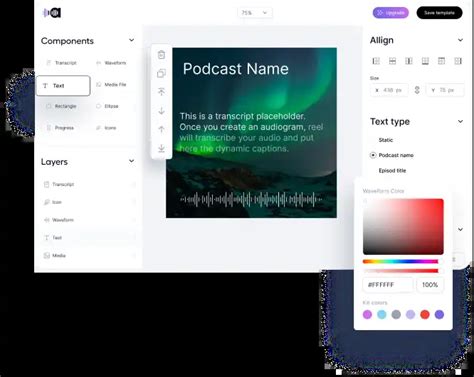Expand the section chevron right of the color picker

(460, 229)
